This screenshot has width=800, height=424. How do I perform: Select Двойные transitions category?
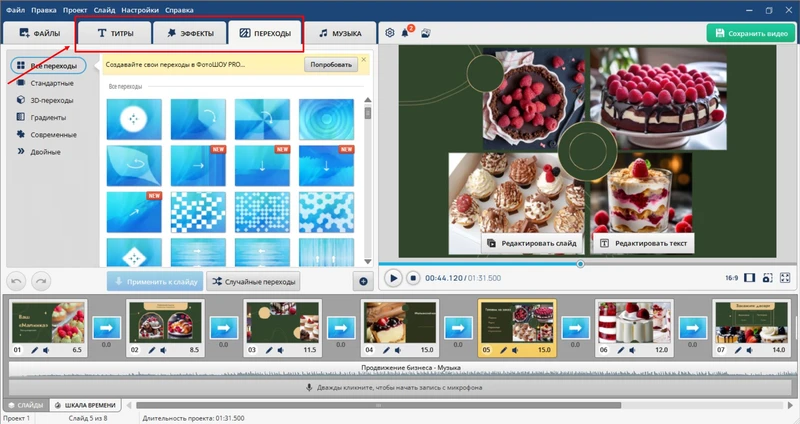[39, 152]
